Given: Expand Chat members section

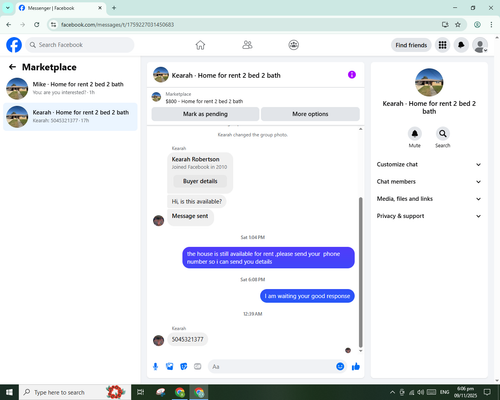Looking at the screenshot, I should pyautogui.click(x=429, y=182).
